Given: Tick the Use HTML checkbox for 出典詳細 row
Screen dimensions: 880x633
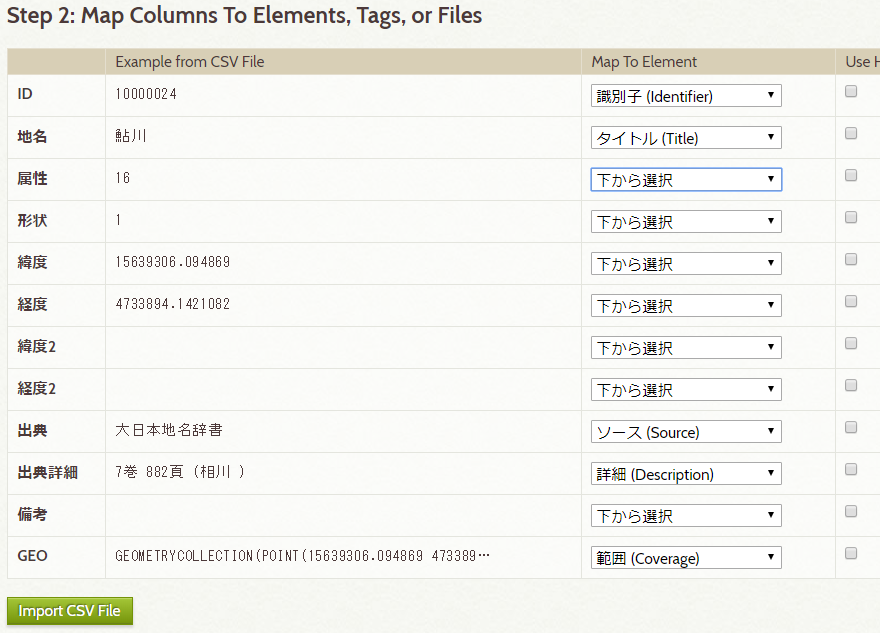Looking at the screenshot, I should point(851,469).
